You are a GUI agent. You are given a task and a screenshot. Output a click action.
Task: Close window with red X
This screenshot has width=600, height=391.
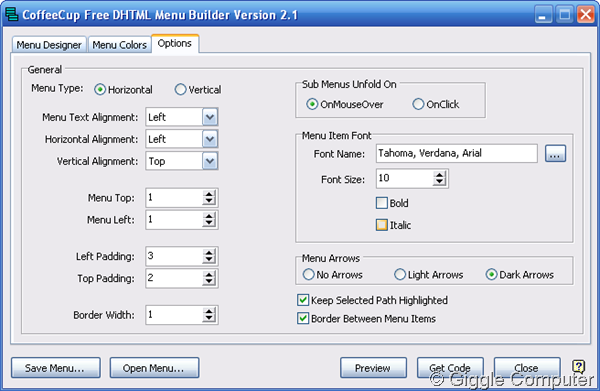[585, 15]
